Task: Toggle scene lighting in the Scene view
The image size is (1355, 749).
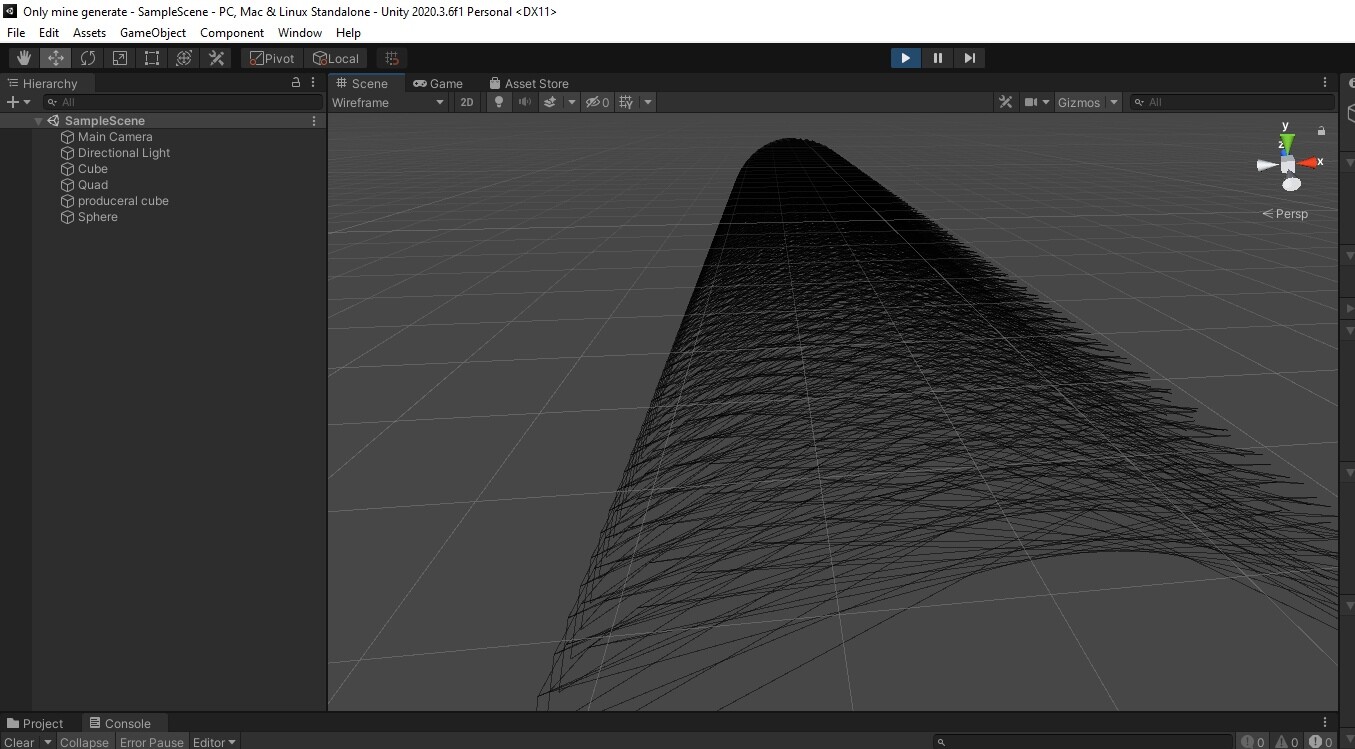Action: pyautogui.click(x=498, y=102)
